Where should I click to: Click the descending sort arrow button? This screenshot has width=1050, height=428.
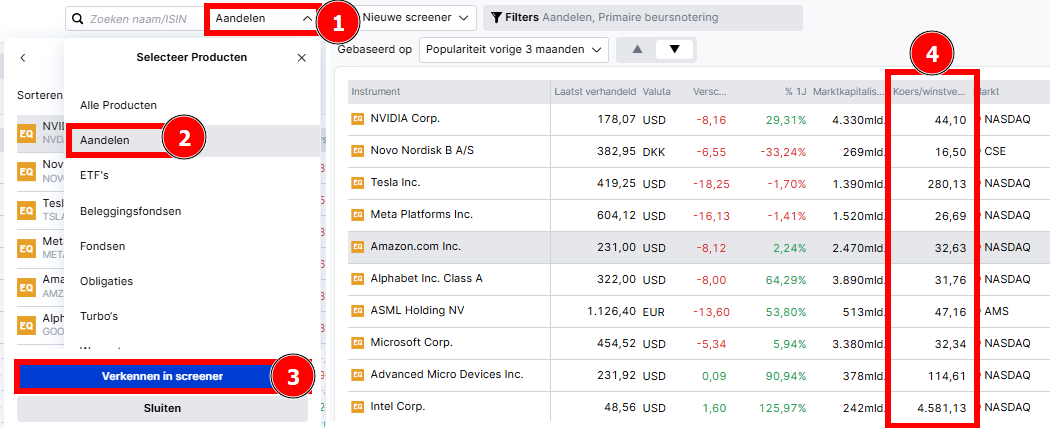(x=674, y=49)
